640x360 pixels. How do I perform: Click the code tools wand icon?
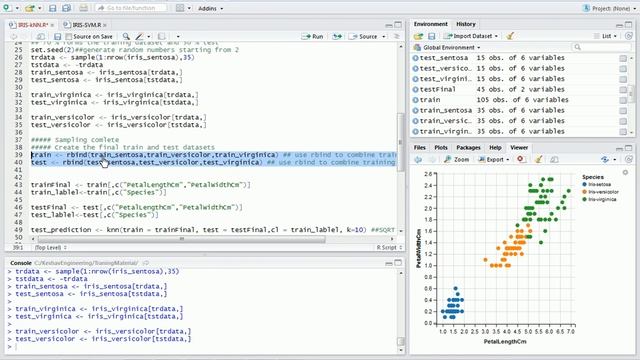coord(140,36)
